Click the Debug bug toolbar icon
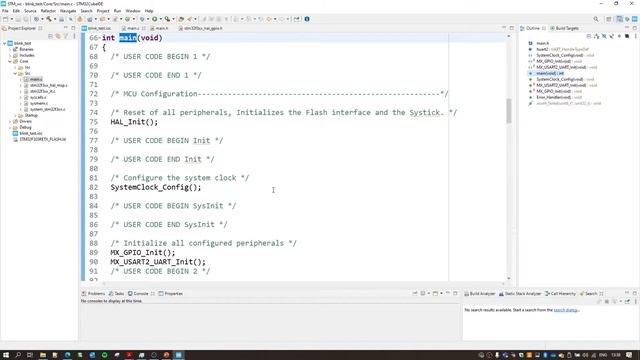The width and height of the screenshot is (640, 360). 142,19
